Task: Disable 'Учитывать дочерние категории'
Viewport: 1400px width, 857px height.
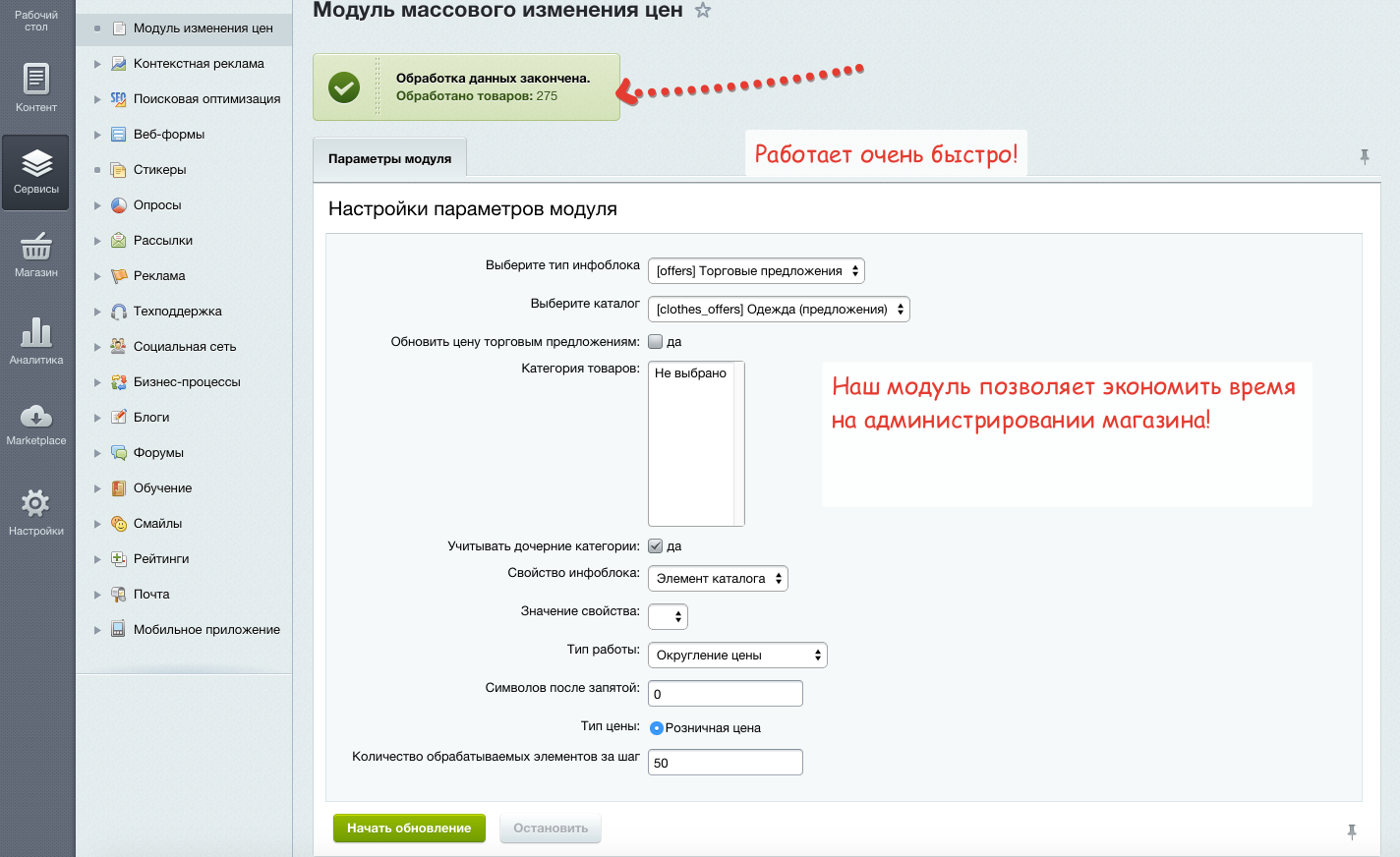Action: 655,545
